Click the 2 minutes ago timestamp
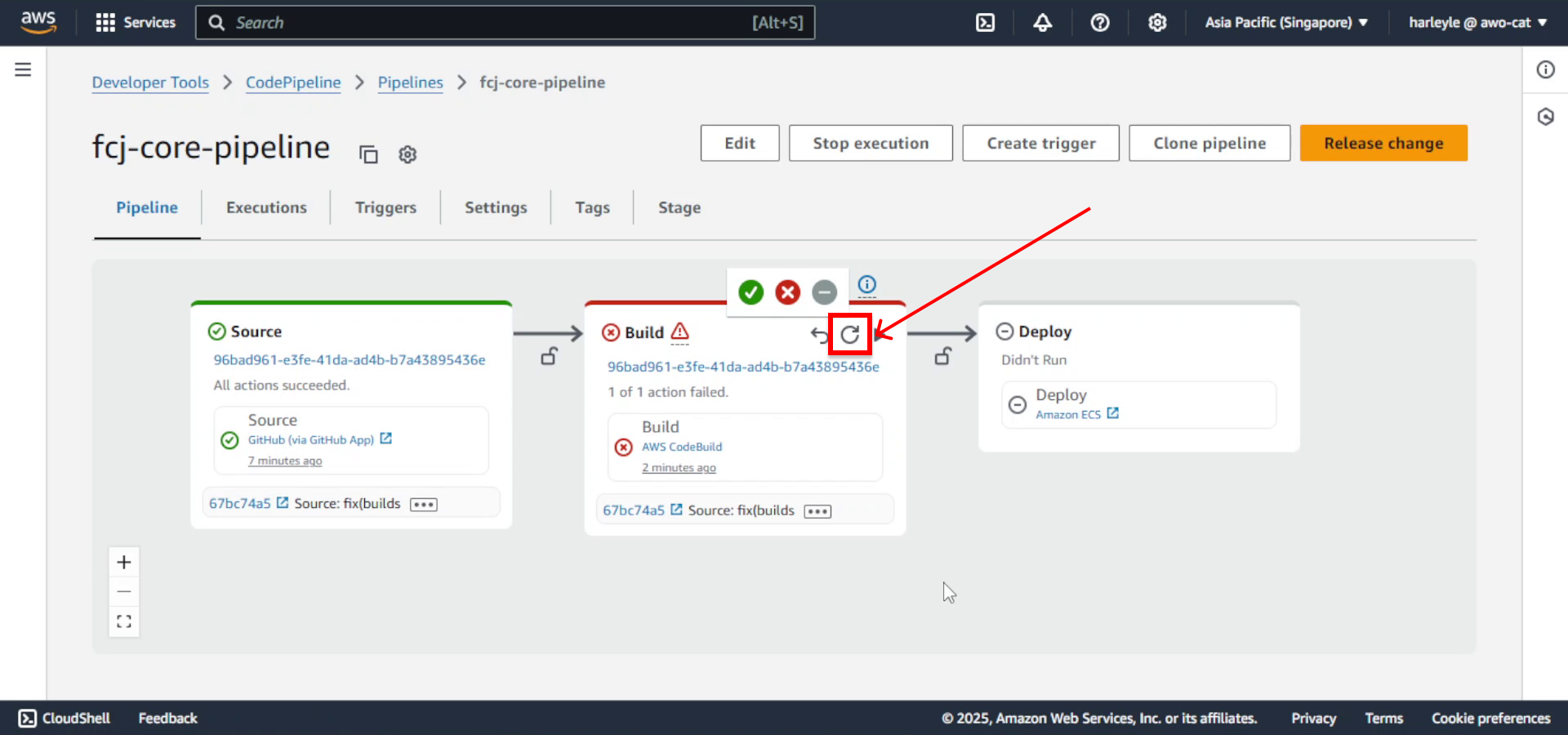The image size is (1568, 735). [x=679, y=468]
